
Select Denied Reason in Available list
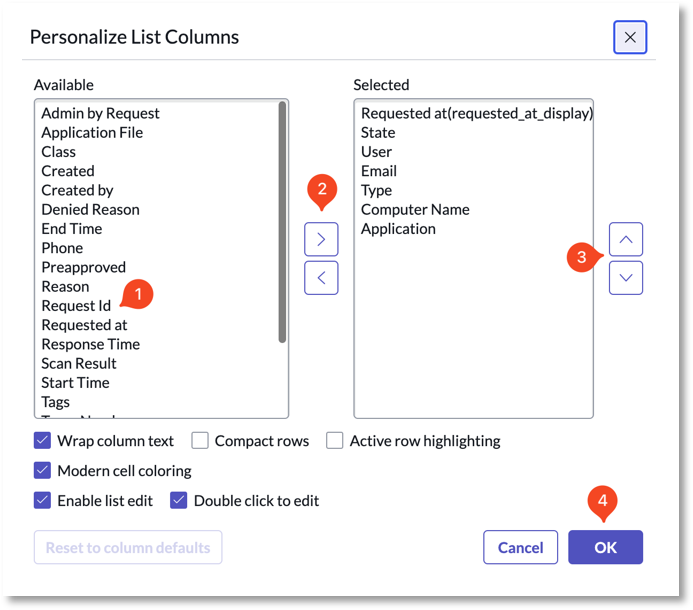pyautogui.click(x=90, y=210)
